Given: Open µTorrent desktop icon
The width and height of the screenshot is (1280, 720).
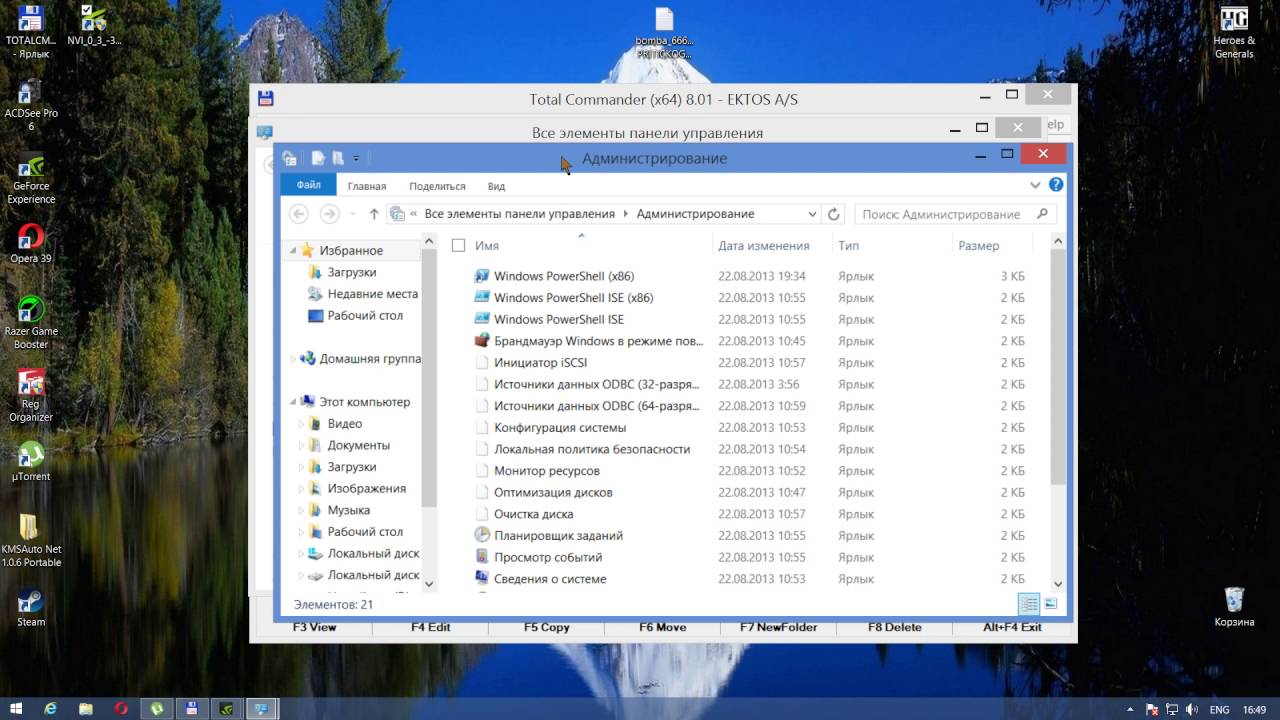Looking at the screenshot, I should tap(31, 461).
